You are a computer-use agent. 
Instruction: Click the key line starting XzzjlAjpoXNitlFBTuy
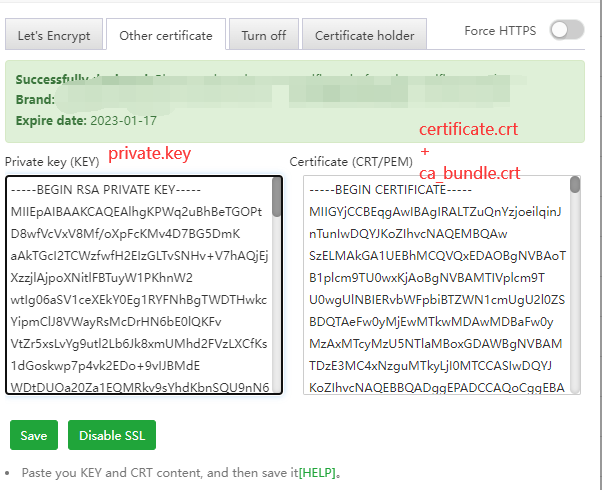(102, 278)
